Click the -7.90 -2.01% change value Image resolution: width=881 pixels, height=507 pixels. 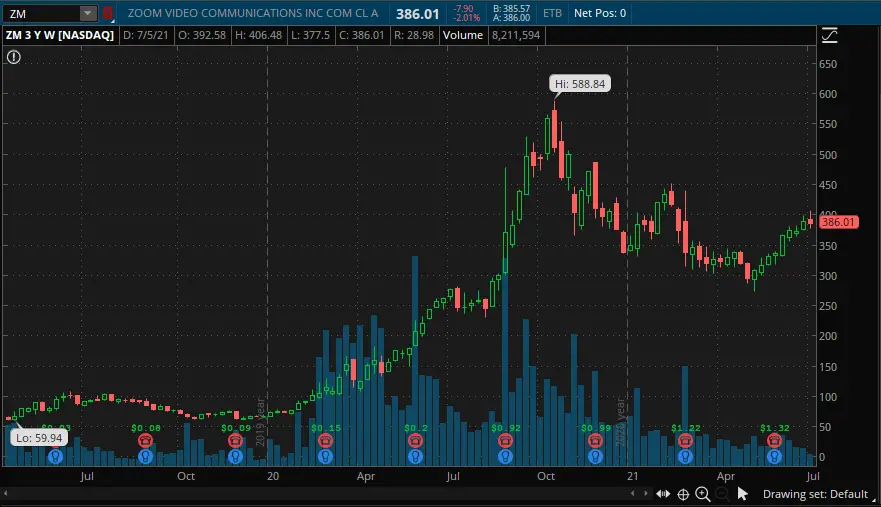tap(466, 13)
